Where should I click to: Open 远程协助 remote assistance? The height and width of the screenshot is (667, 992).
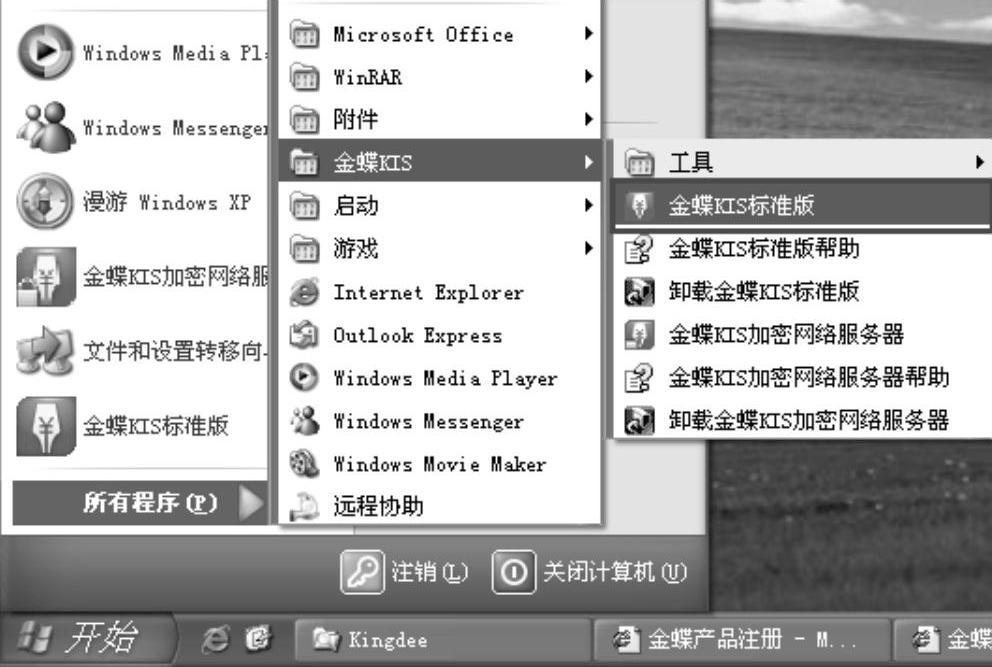tap(440, 506)
